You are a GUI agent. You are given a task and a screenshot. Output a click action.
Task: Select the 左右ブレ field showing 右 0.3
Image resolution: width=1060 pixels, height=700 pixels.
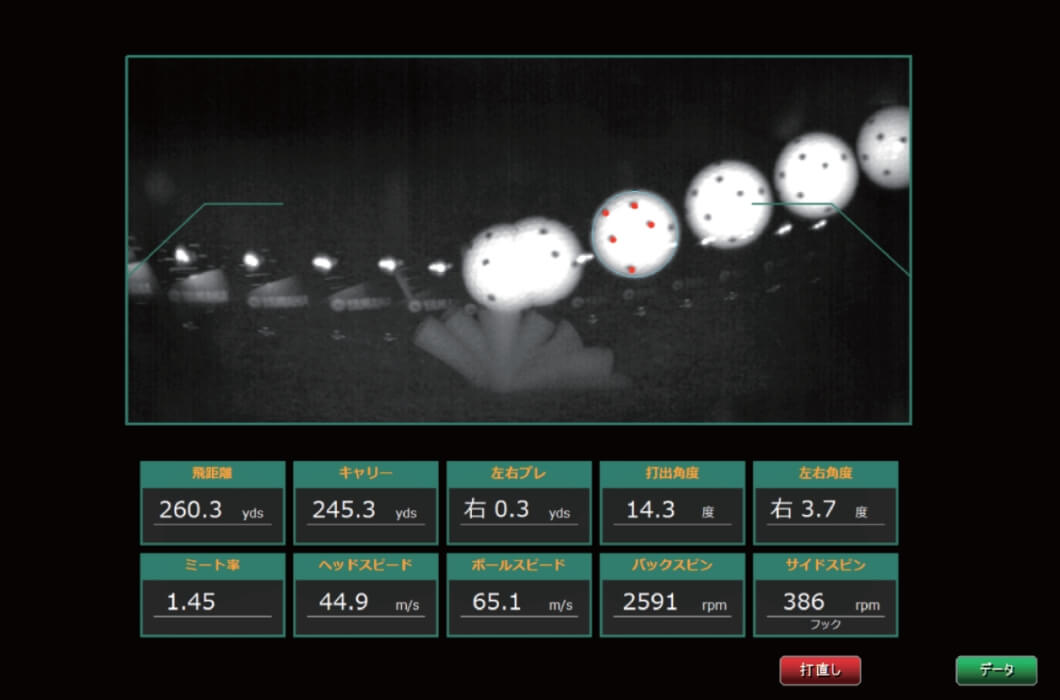pyautogui.click(x=518, y=511)
